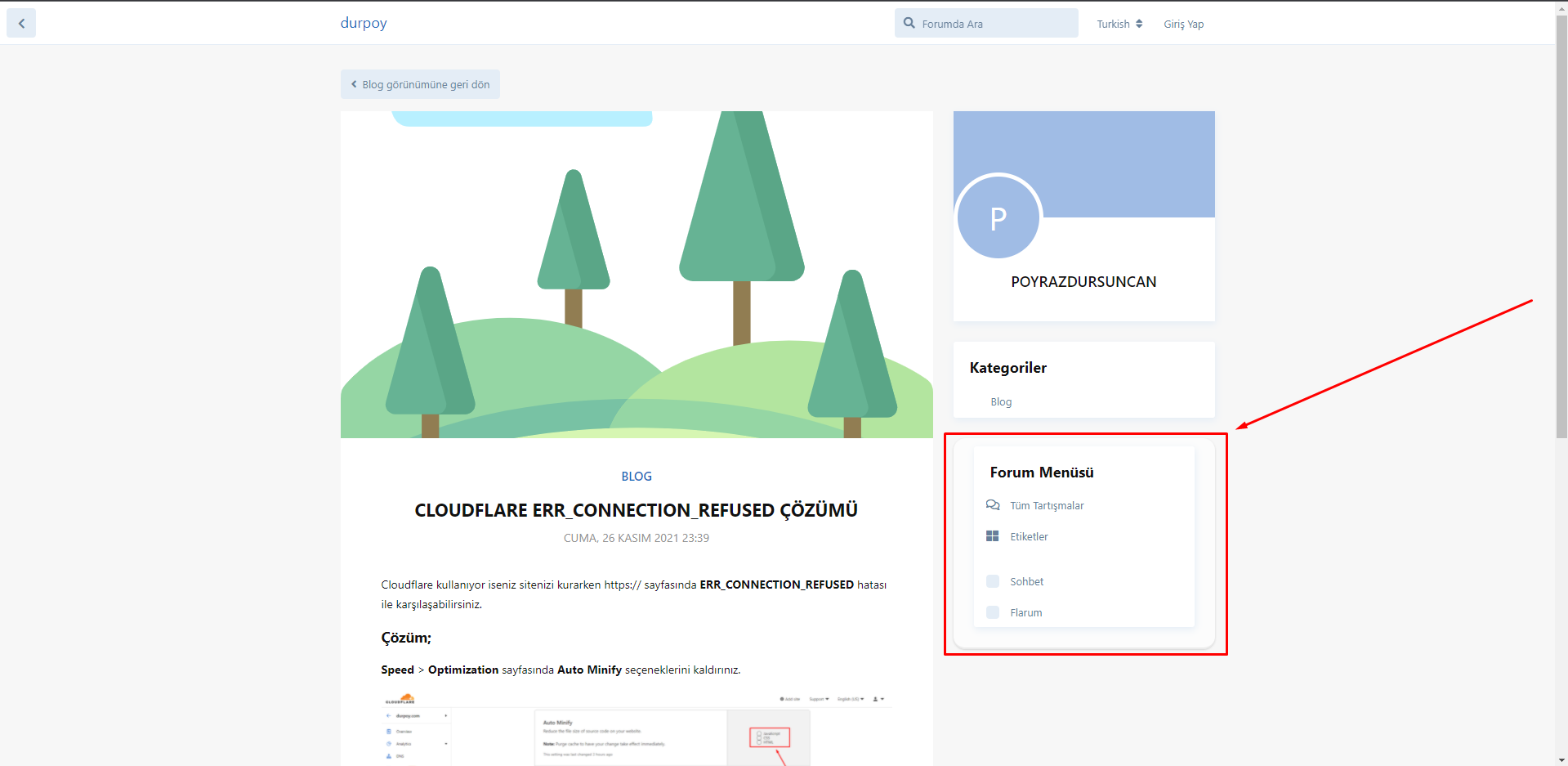Image resolution: width=1568 pixels, height=766 pixels.
Task: Click the article title CLOUDFLARE ERR_CONNECTION_REFUSED ÇÖZÜMÜ
Action: (636, 510)
